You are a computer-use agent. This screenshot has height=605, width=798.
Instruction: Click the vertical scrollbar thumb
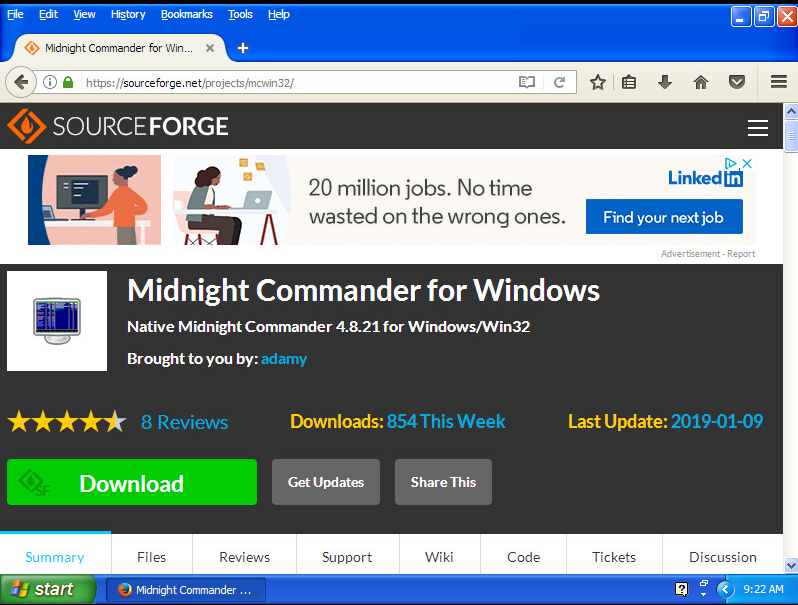pyautogui.click(x=791, y=136)
